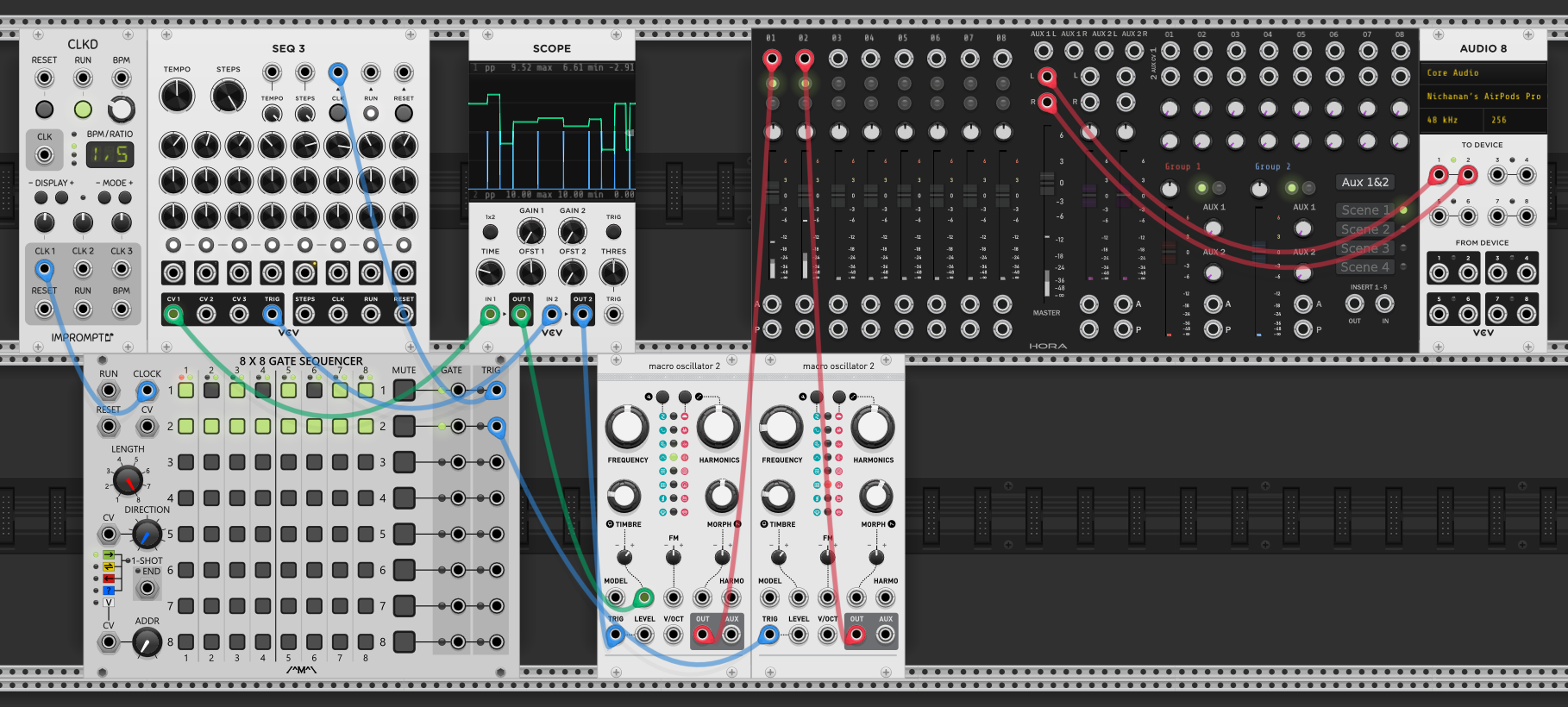The width and height of the screenshot is (1568, 707).
Task: Click the CLKD BPM input jack
Action: [122, 78]
